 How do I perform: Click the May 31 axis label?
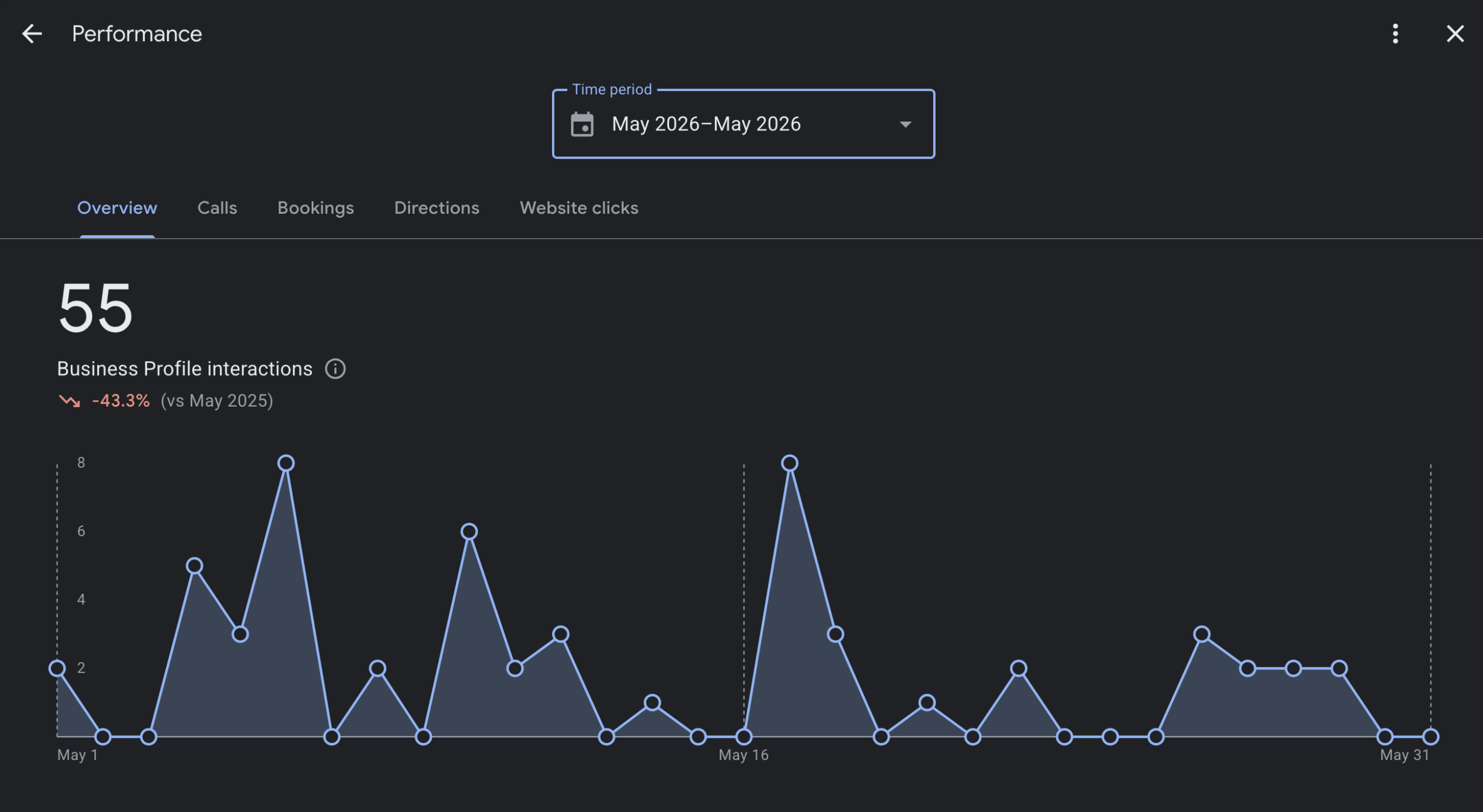point(1405,755)
